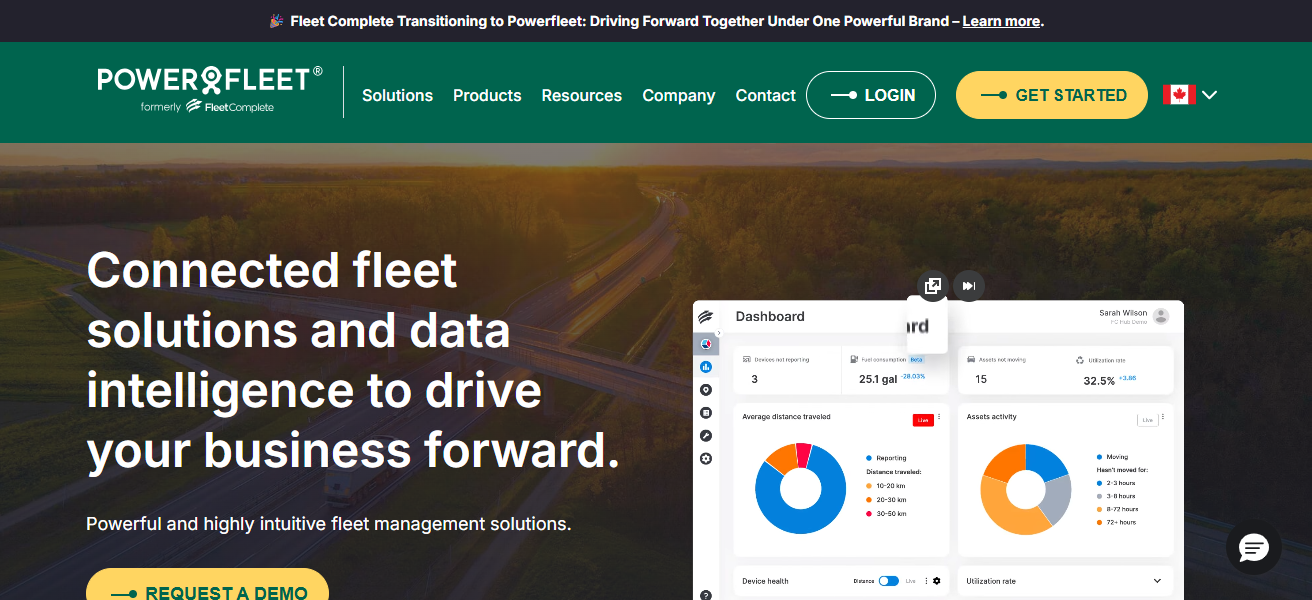The width and height of the screenshot is (1312, 600).
Task: Select the '8-72 hours' legend entry
Action: tap(1117, 509)
